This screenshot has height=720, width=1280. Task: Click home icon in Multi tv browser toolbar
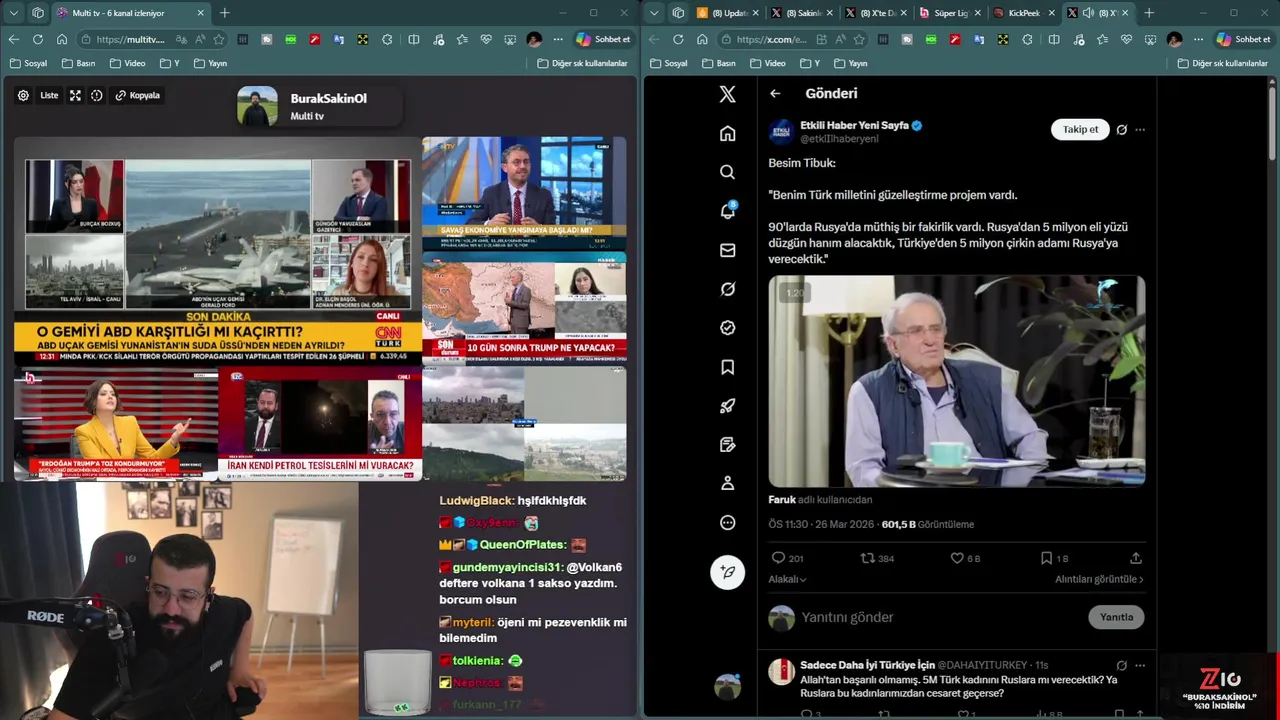62,39
